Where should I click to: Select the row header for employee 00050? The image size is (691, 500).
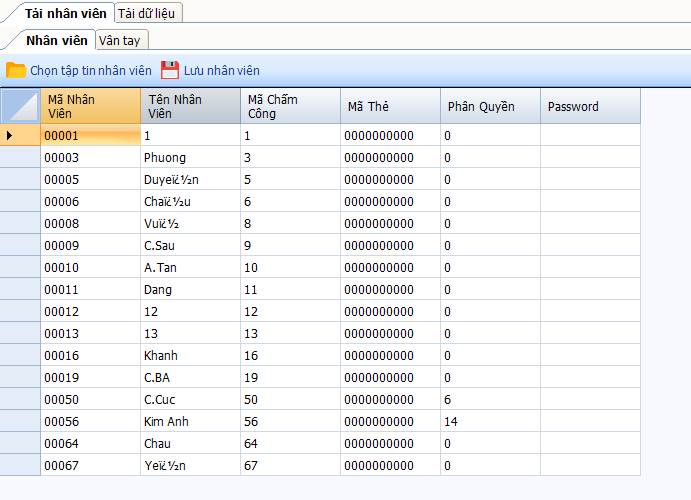coord(20,400)
